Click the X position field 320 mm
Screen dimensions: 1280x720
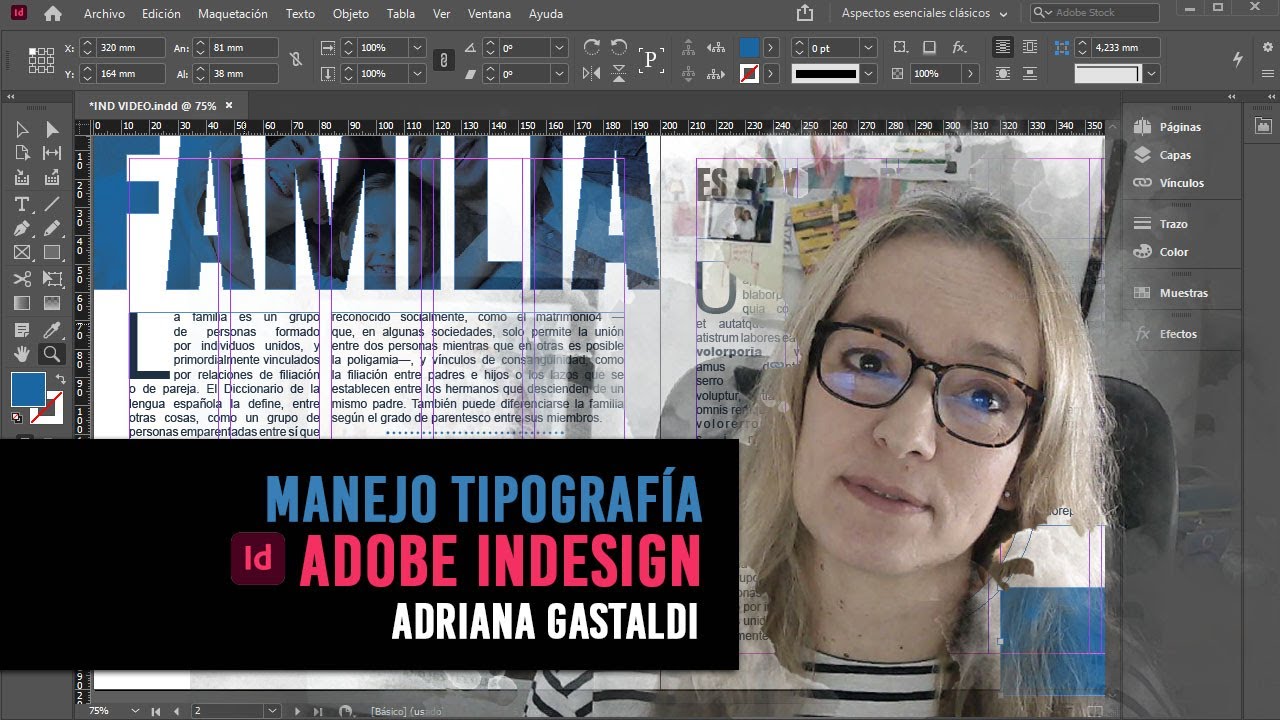[x=129, y=48]
